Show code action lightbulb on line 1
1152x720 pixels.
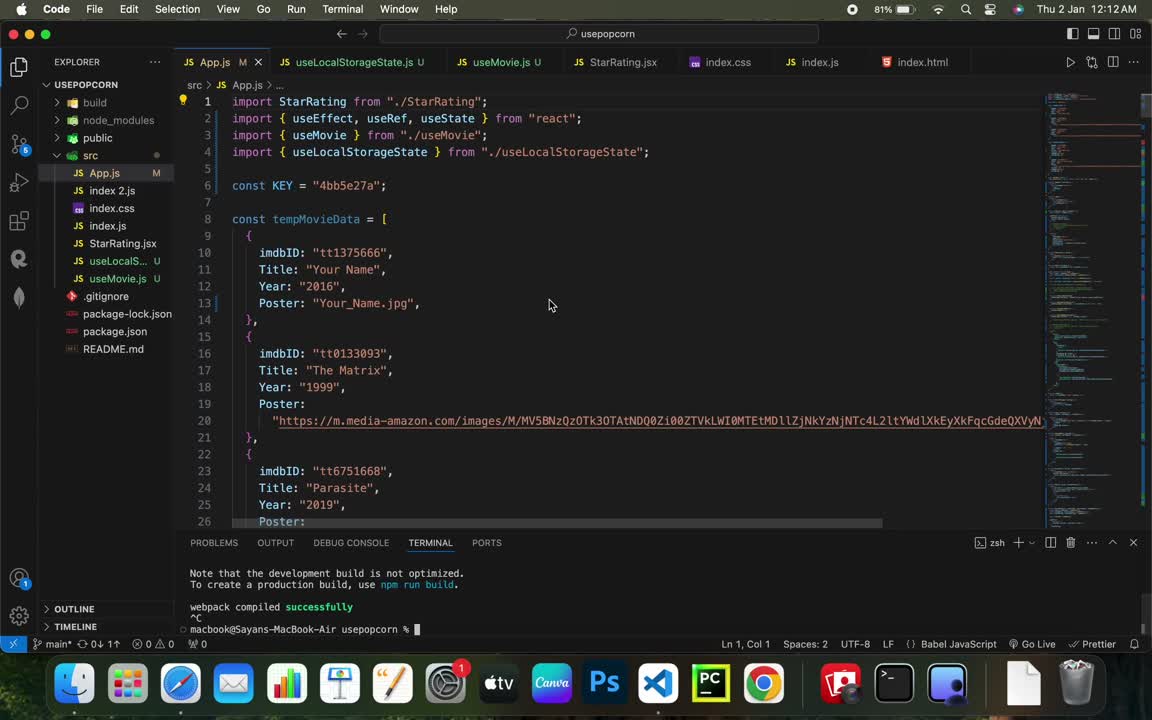pos(183,101)
